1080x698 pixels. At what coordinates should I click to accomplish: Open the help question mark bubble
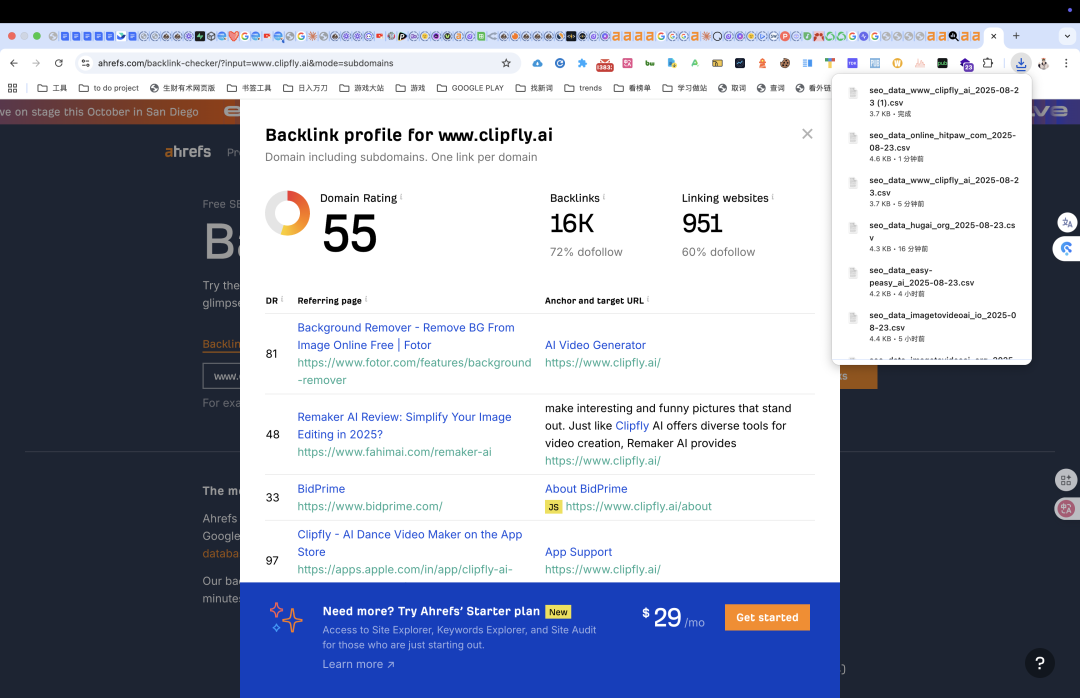[1039, 663]
